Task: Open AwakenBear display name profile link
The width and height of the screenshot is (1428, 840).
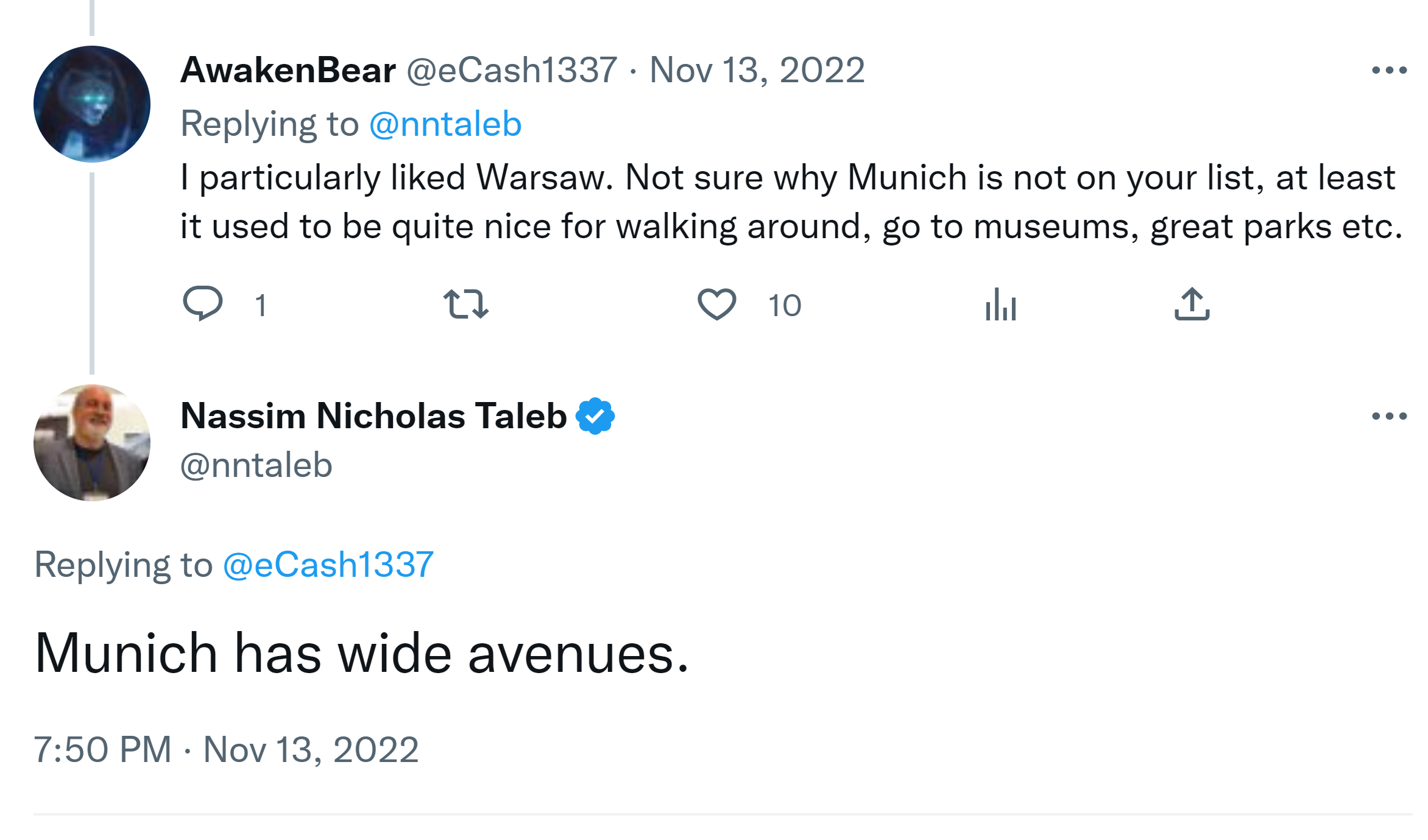Action: coord(288,70)
